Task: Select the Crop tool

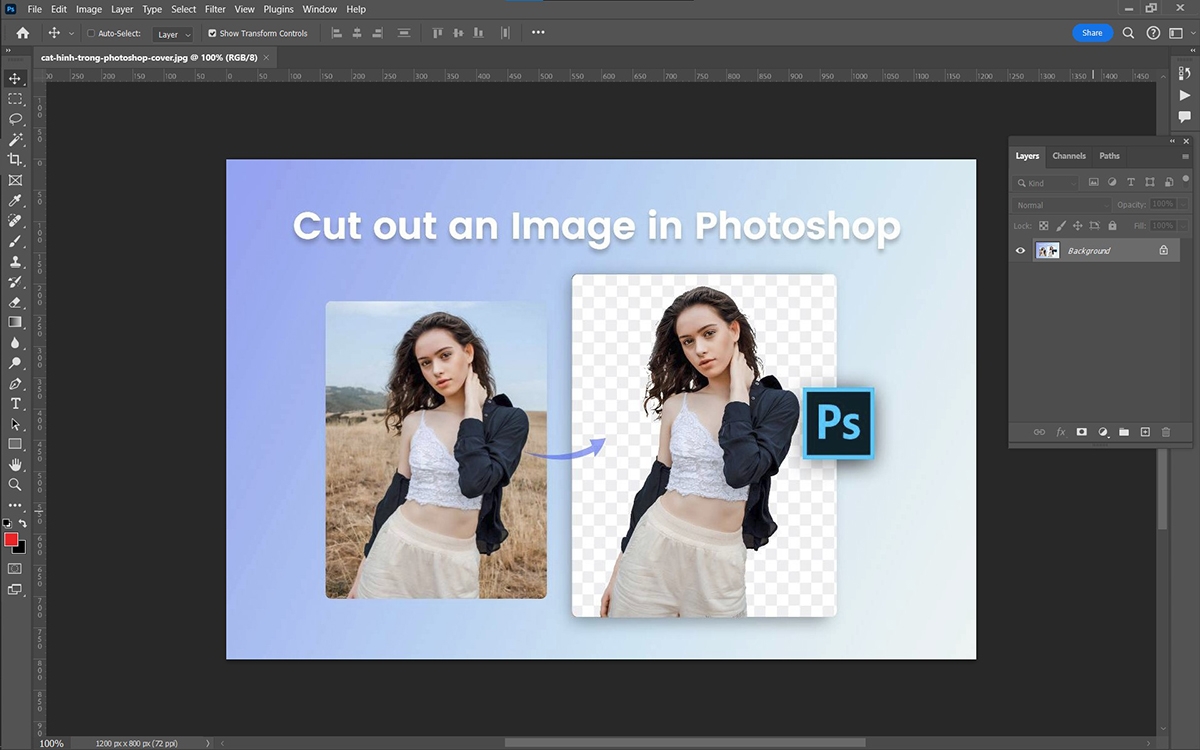Action: pos(15,160)
